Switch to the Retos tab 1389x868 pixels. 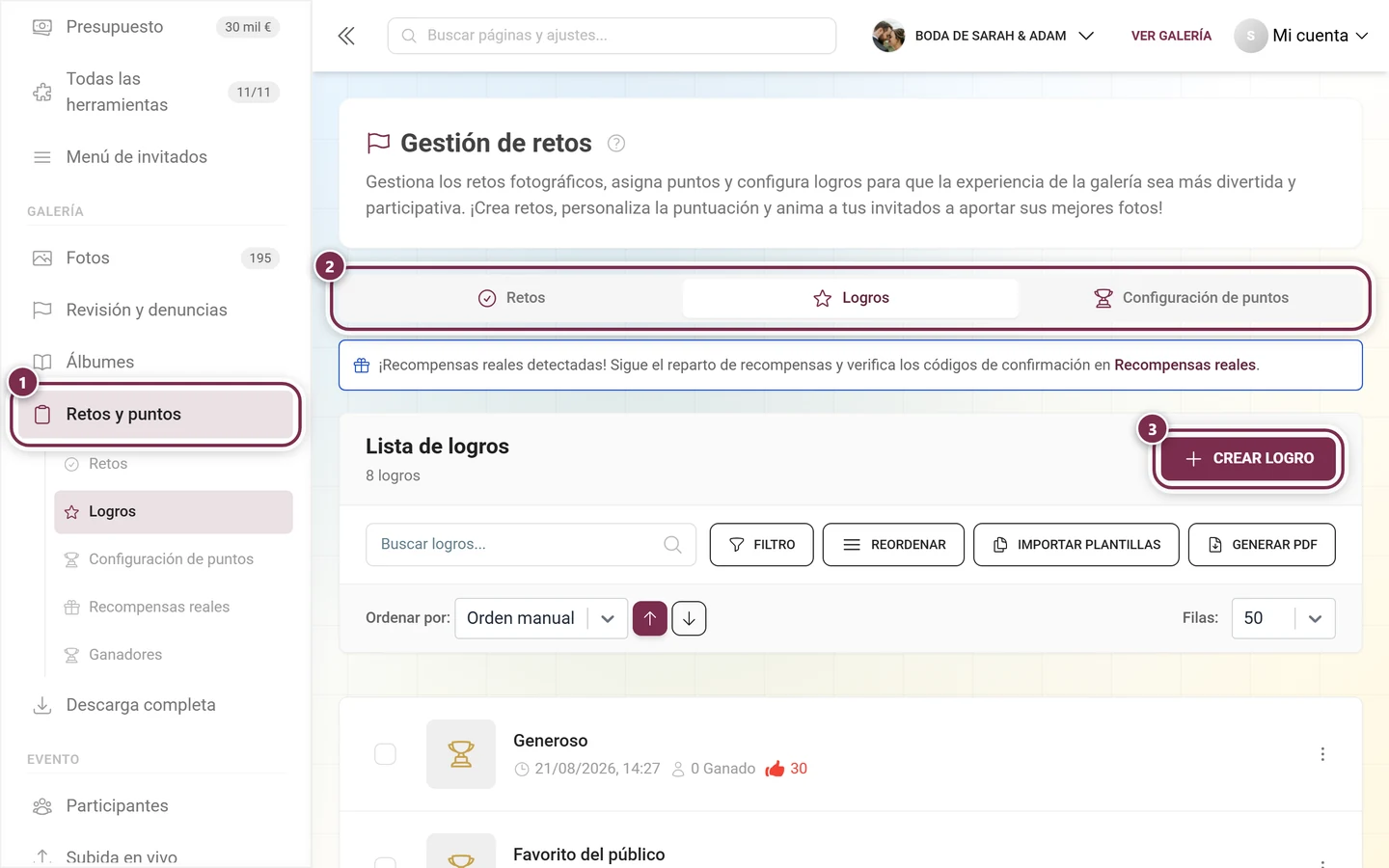pos(512,298)
